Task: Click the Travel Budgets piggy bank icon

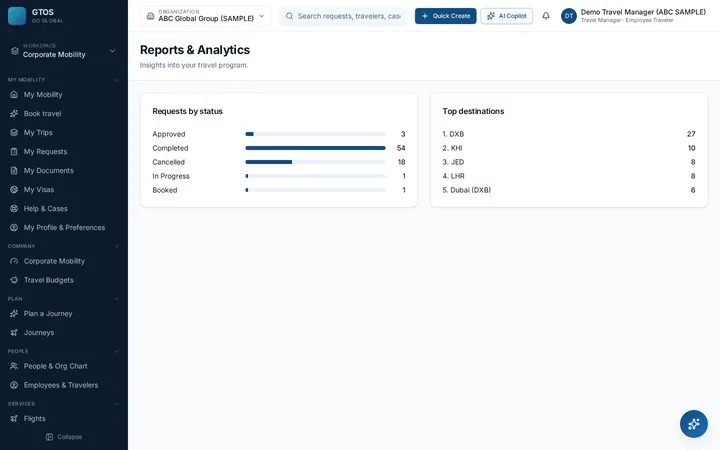Action: pyautogui.click(x=14, y=280)
